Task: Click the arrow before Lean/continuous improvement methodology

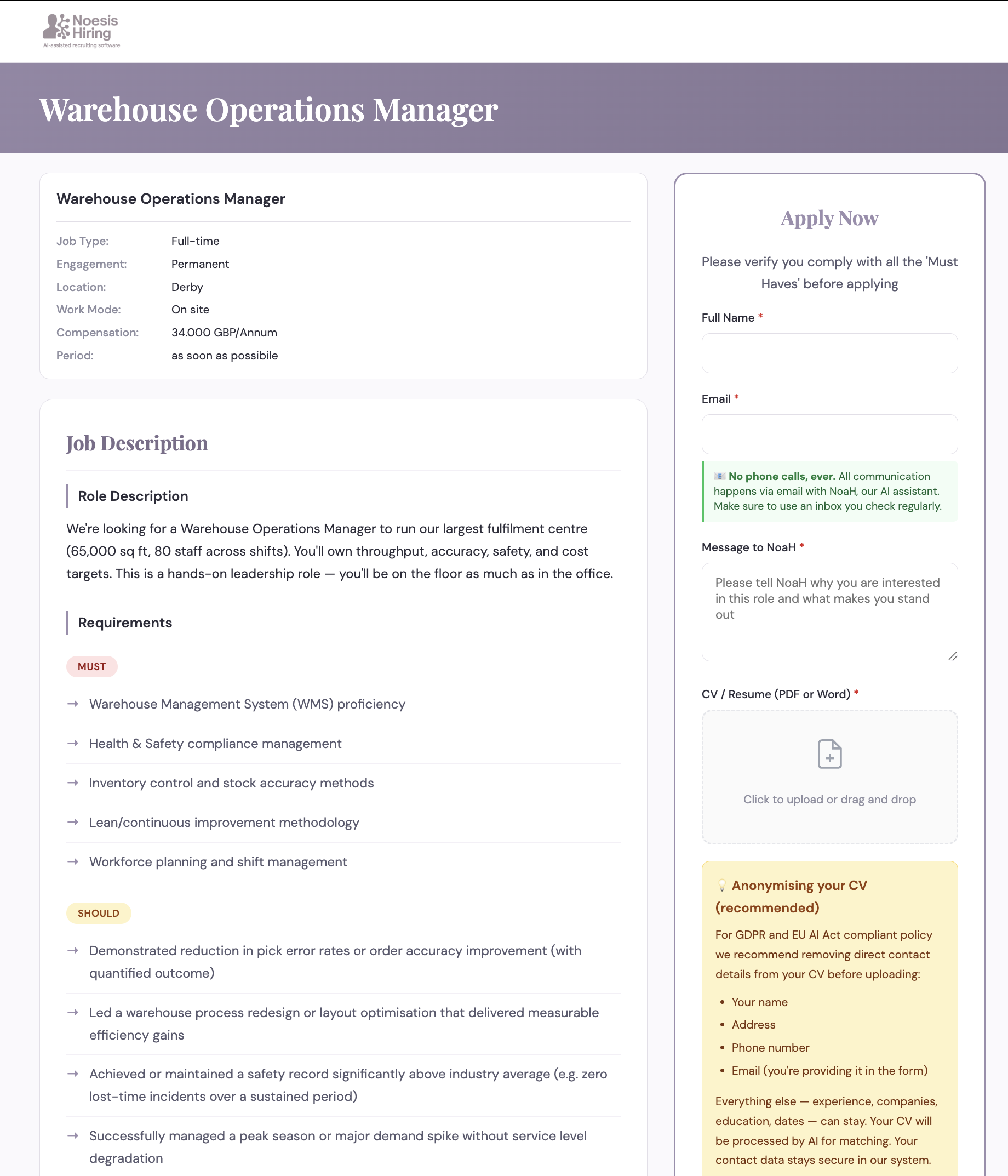Action: point(73,822)
